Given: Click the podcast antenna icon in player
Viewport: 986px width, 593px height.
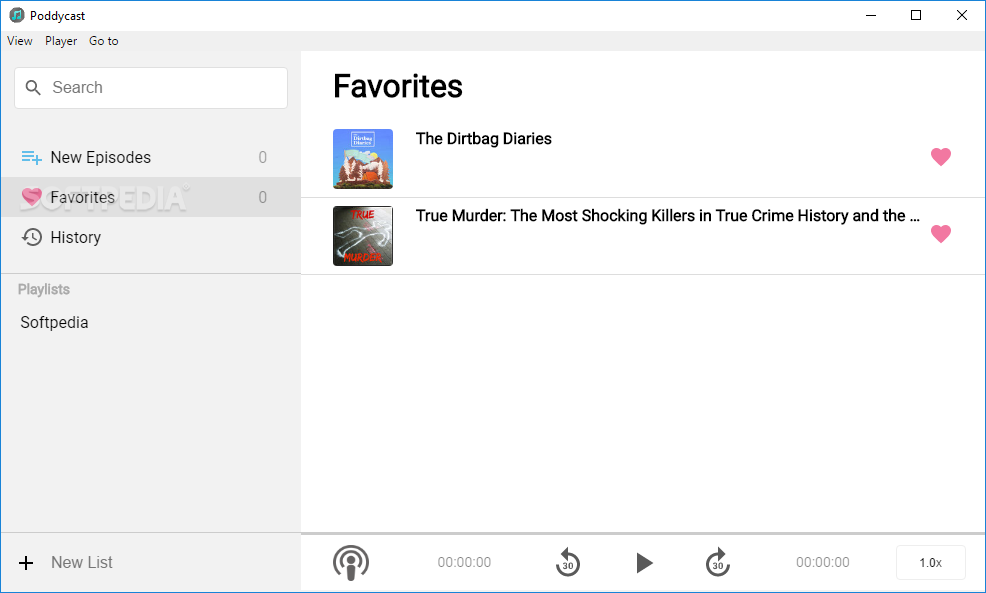Looking at the screenshot, I should (351, 563).
